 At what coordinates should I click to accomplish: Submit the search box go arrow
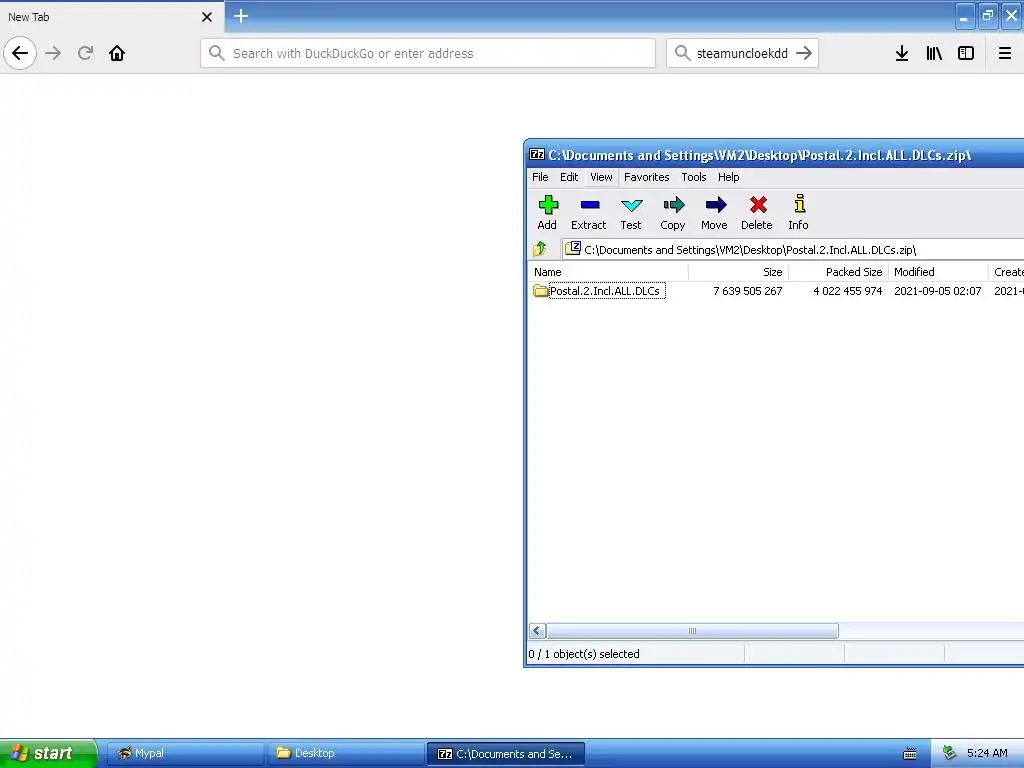[804, 53]
